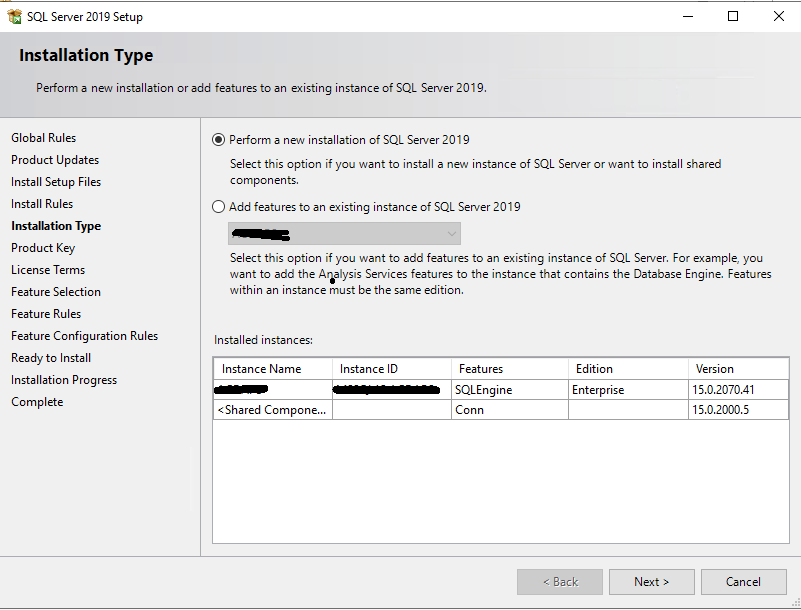Go to Product Updates step
The image size is (801, 610).
[55, 160]
